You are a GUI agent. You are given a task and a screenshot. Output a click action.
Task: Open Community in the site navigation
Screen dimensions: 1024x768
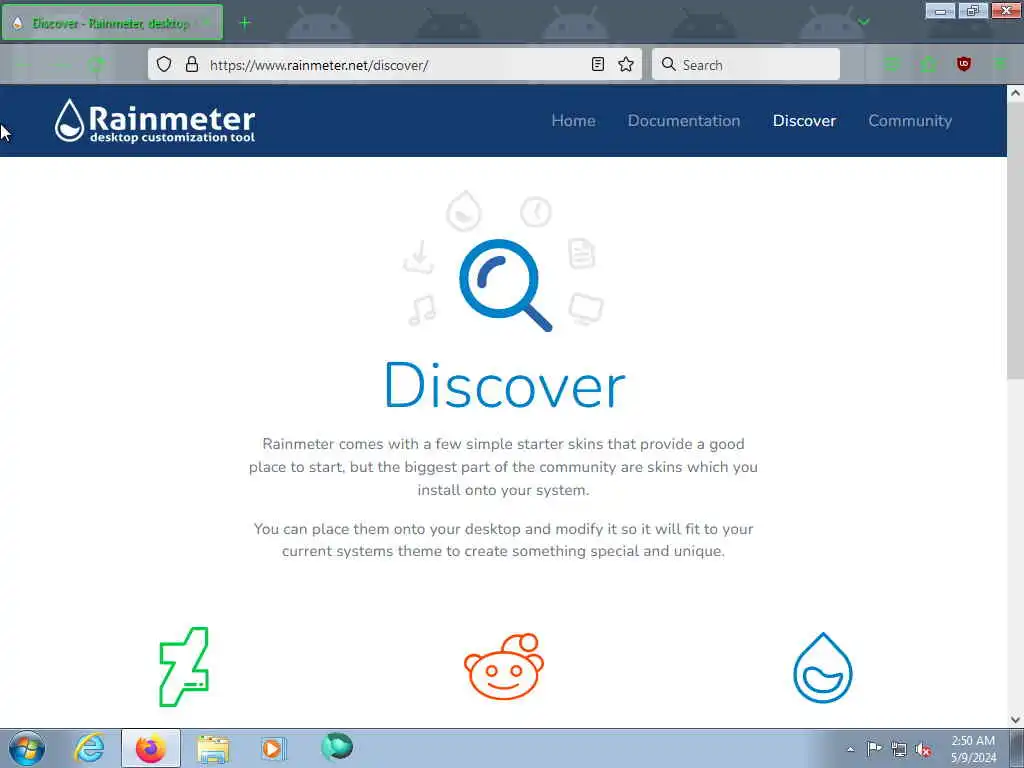click(910, 121)
